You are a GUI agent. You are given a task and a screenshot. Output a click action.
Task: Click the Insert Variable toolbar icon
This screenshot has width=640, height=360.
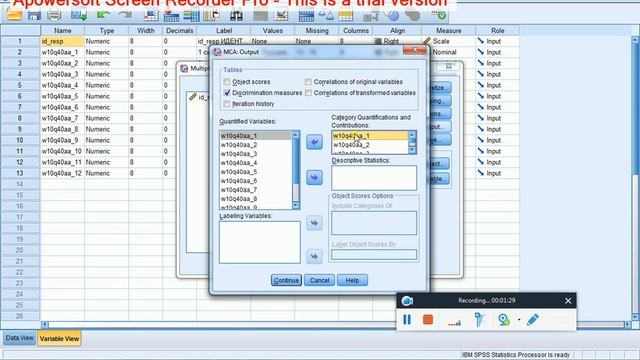click(281, 16)
